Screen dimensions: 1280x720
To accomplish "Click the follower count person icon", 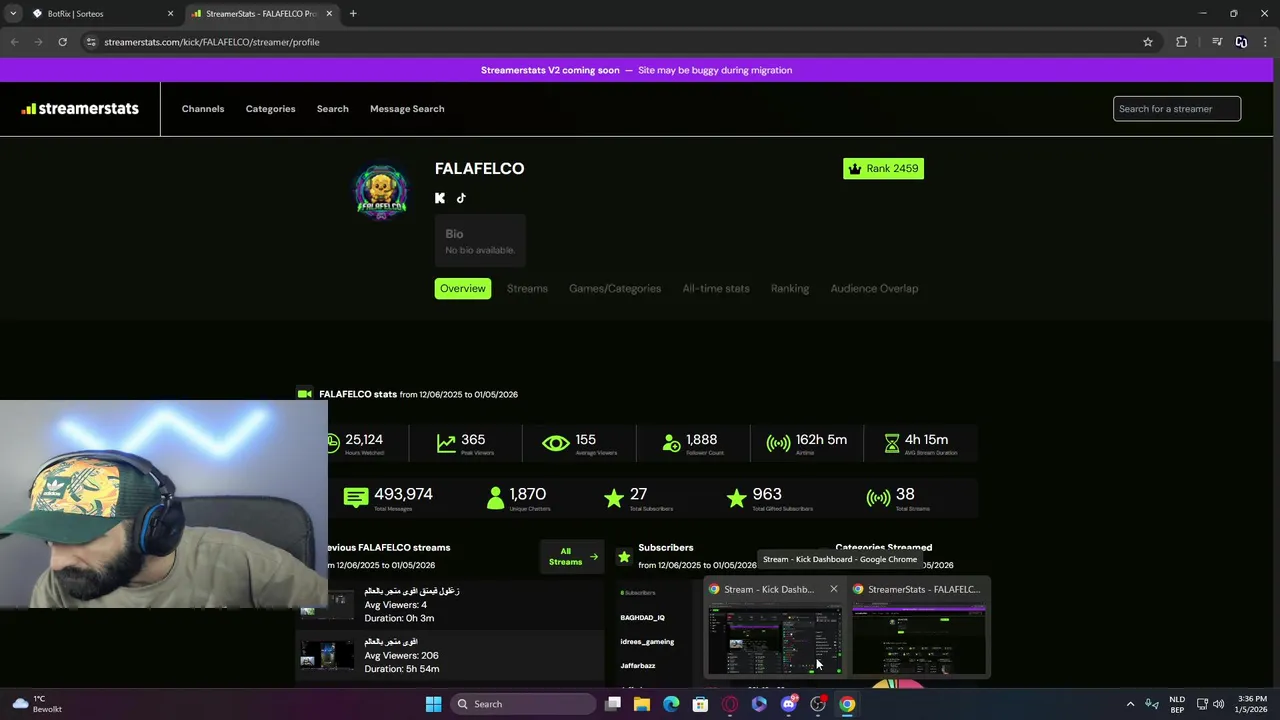I will click(x=671, y=443).
